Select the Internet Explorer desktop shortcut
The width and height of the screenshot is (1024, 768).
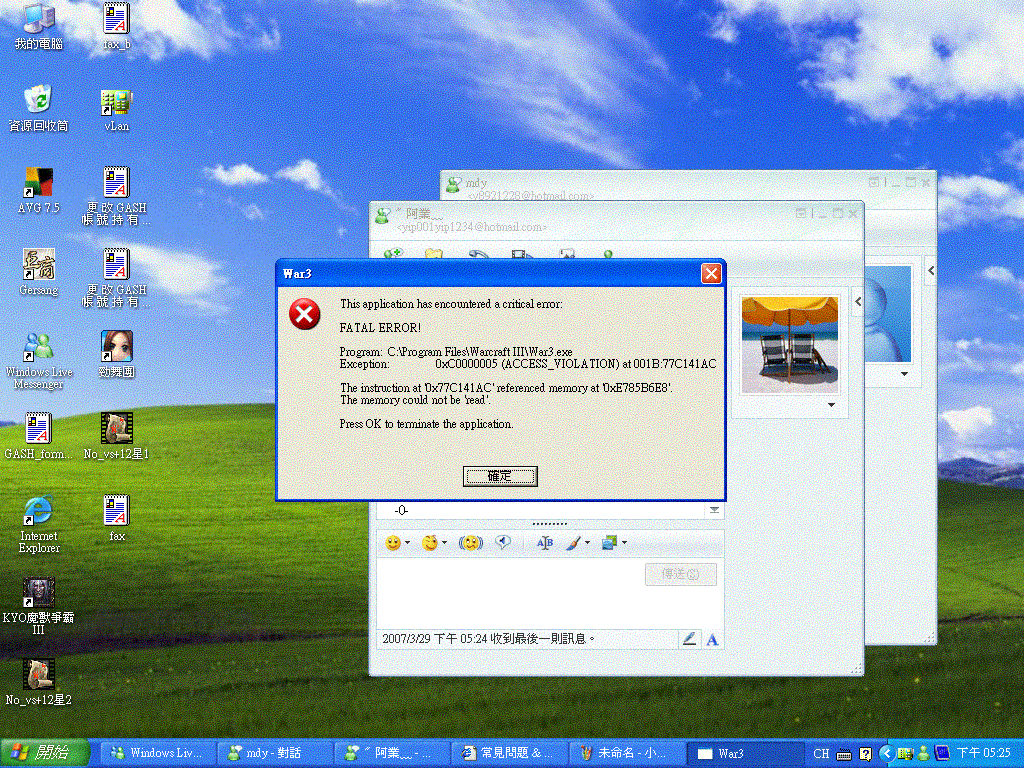click(39, 524)
